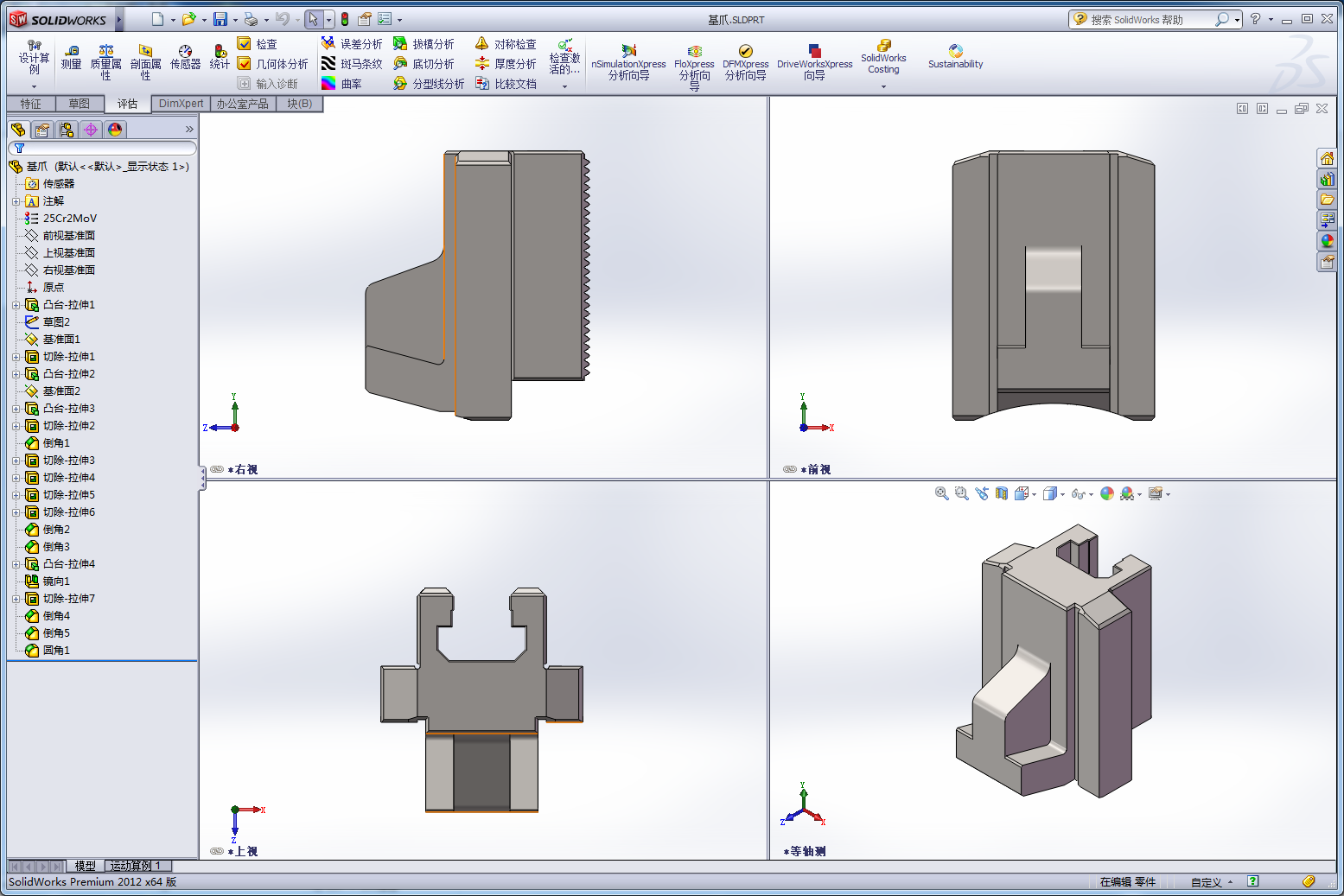Launch nSimulationXpress analysis wizard
The height and width of the screenshot is (896, 1344).
click(x=628, y=62)
